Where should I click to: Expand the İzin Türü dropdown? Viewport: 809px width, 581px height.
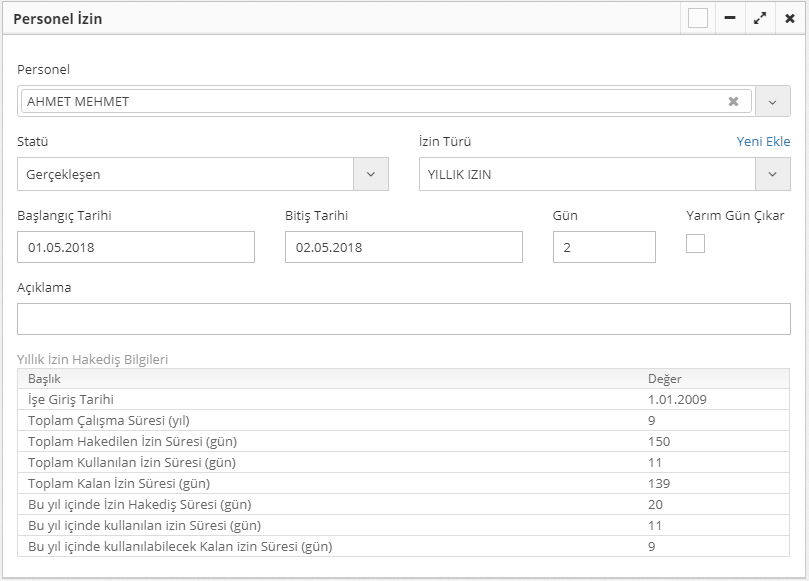tap(772, 174)
